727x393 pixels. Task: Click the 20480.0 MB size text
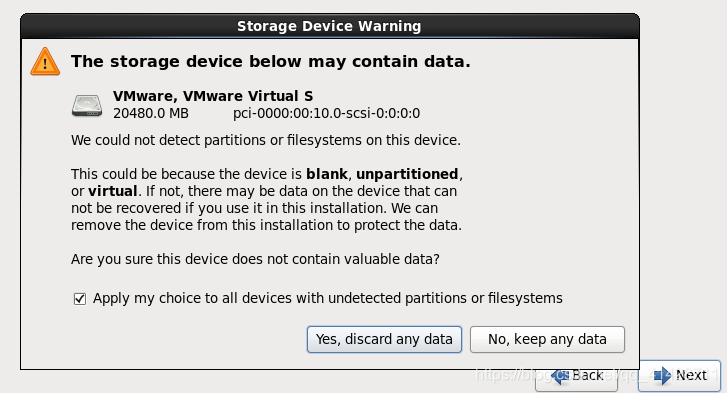pos(151,113)
